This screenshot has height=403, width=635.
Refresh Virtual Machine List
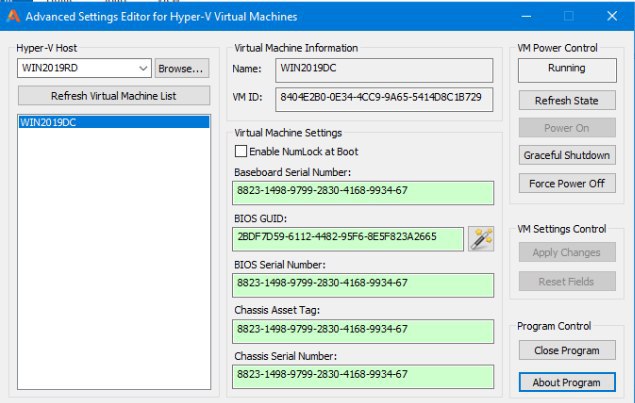pyautogui.click(x=114, y=96)
